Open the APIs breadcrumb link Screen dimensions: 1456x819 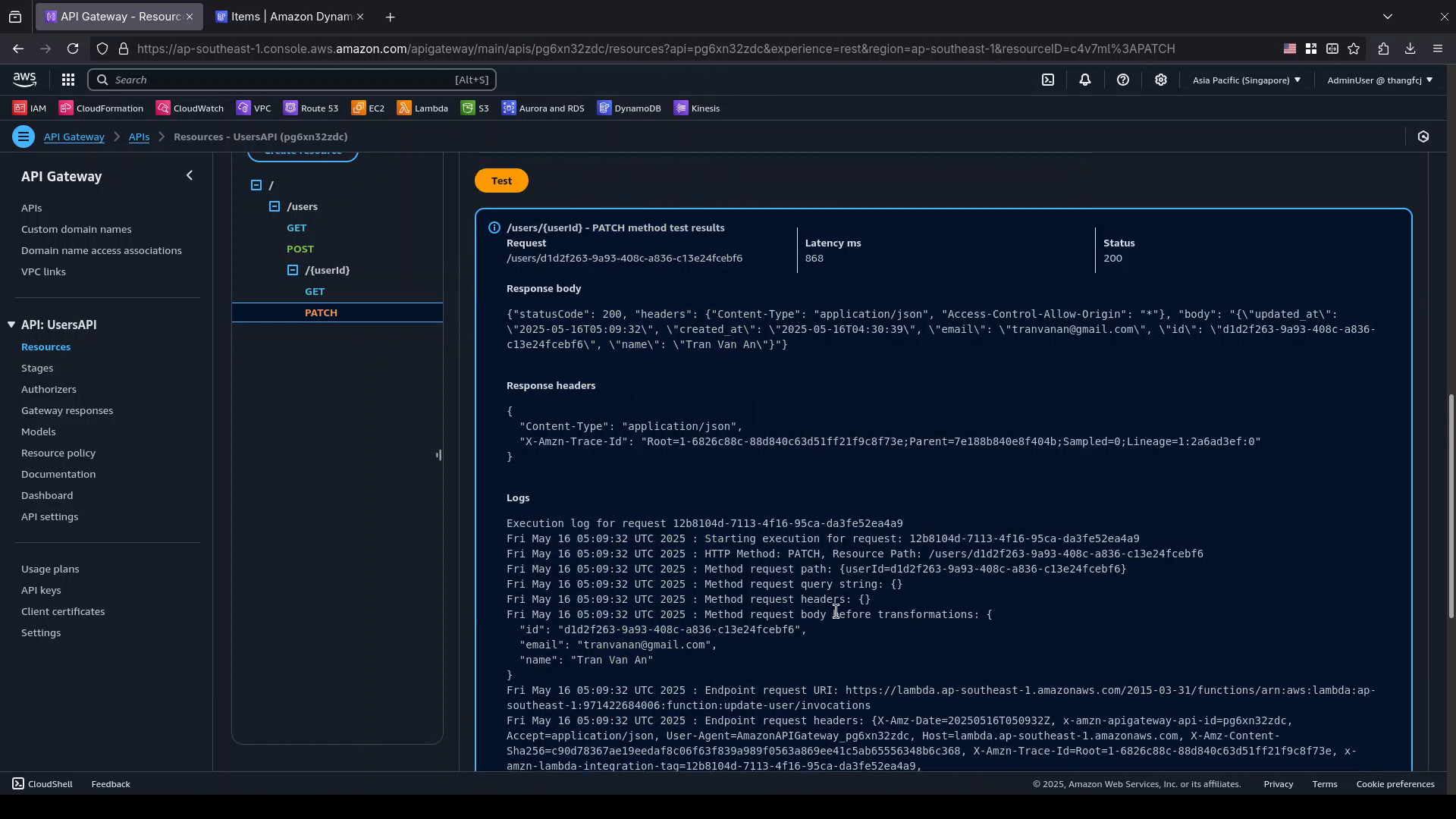coord(139,136)
